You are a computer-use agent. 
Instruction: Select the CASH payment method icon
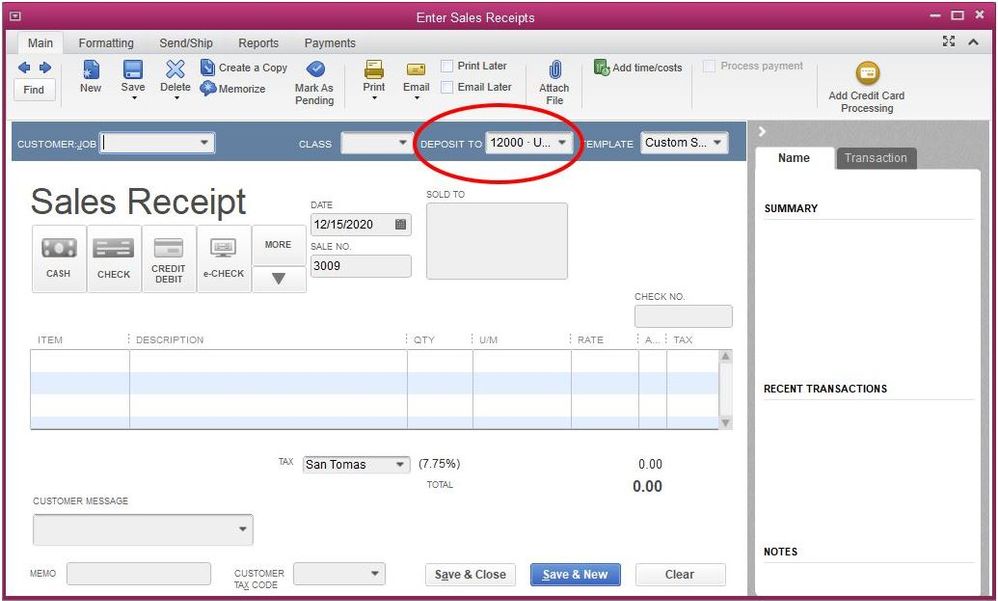click(x=58, y=259)
